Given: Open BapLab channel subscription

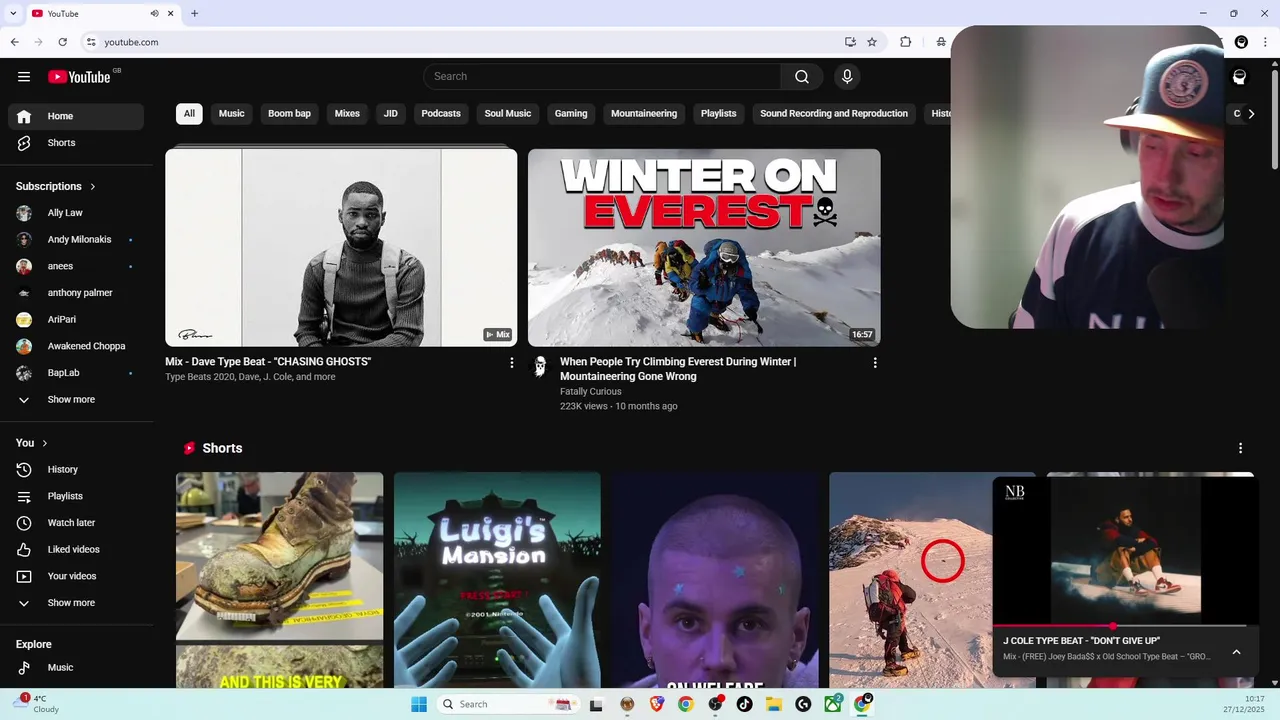Looking at the screenshot, I should coord(76,373).
